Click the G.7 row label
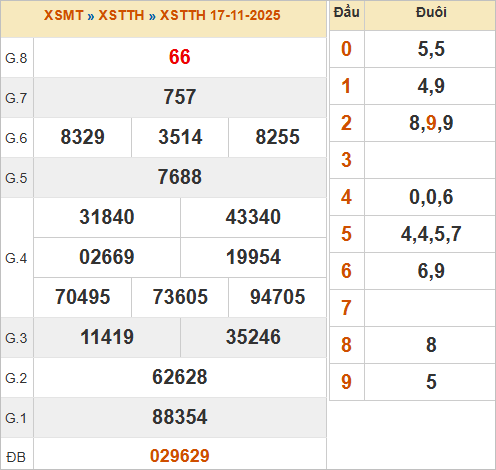This screenshot has width=496, height=470. [x=16, y=98]
